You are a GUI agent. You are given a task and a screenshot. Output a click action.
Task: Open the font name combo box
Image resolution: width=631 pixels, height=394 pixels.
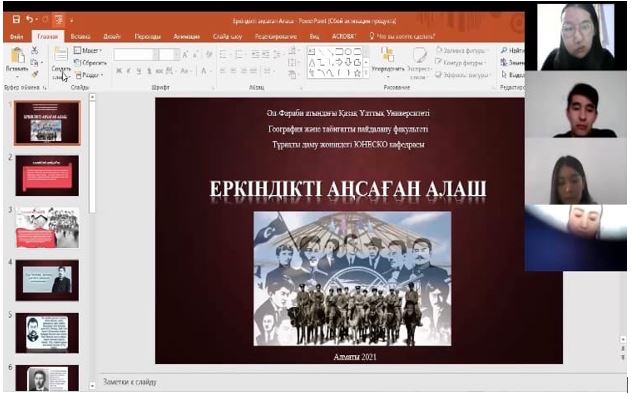(x=136, y=55)
